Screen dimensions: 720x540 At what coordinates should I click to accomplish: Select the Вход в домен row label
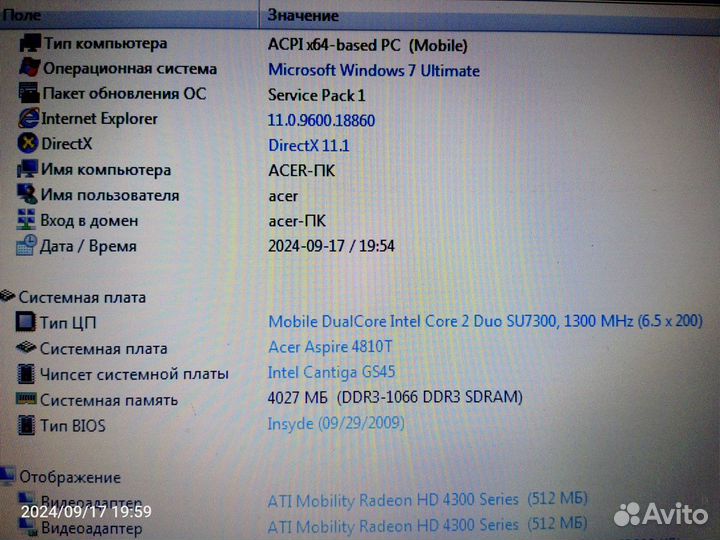pyautogui.click(x=89, y=221)
